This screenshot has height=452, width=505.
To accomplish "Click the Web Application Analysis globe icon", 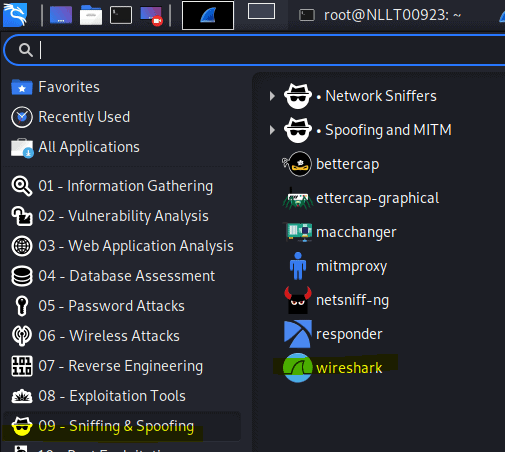I will [22, 246].
